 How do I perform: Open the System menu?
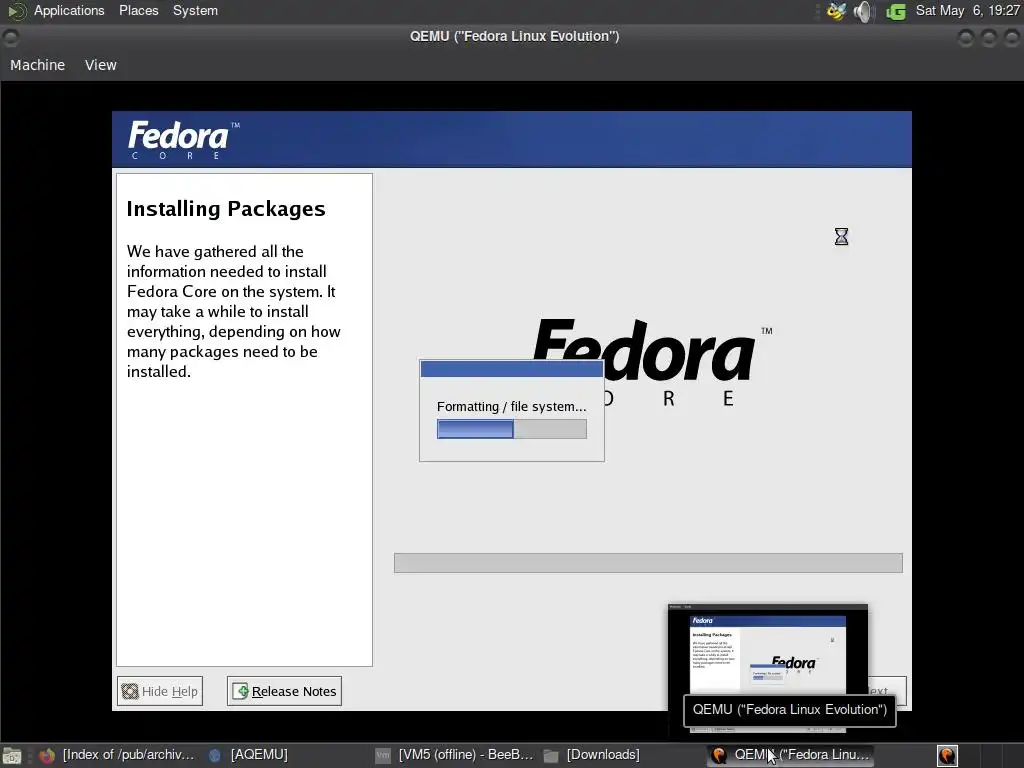point(195,10)
